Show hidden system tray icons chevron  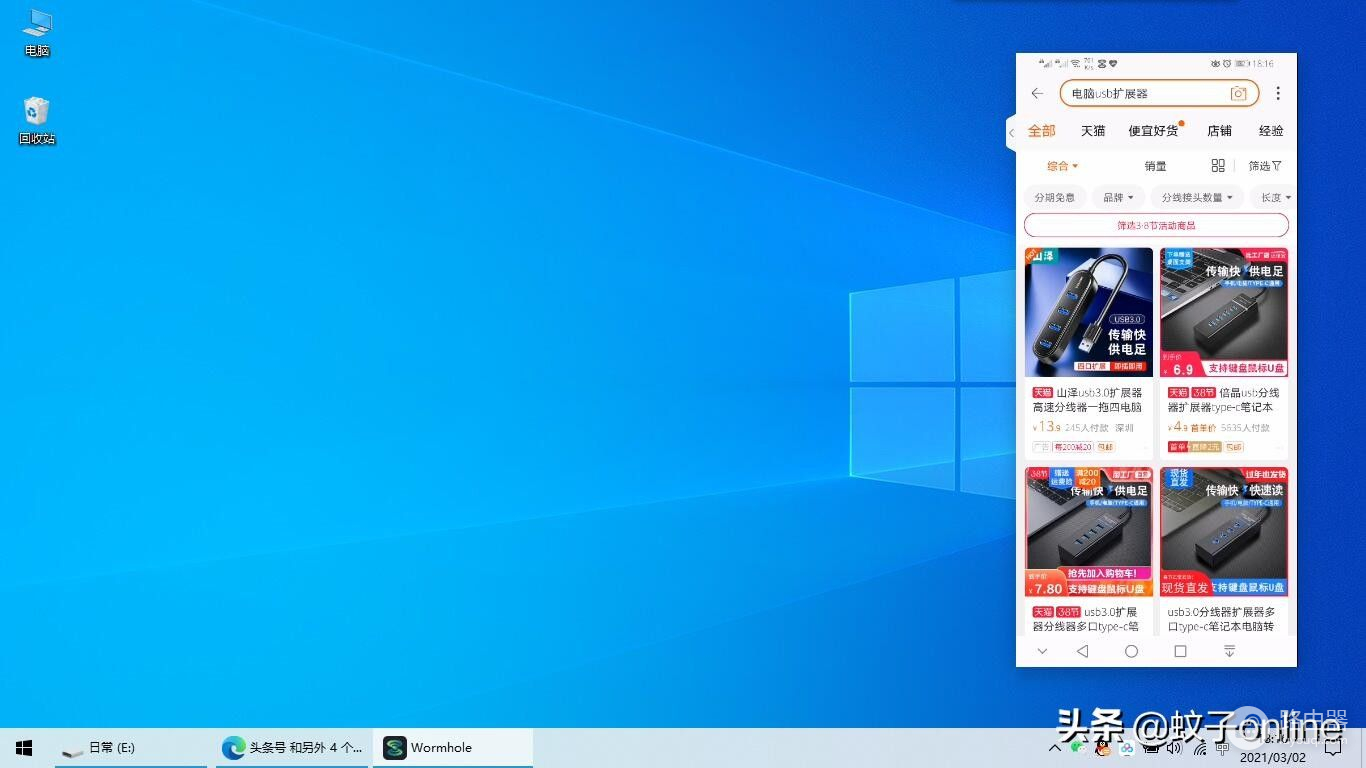click(1054, 747)
